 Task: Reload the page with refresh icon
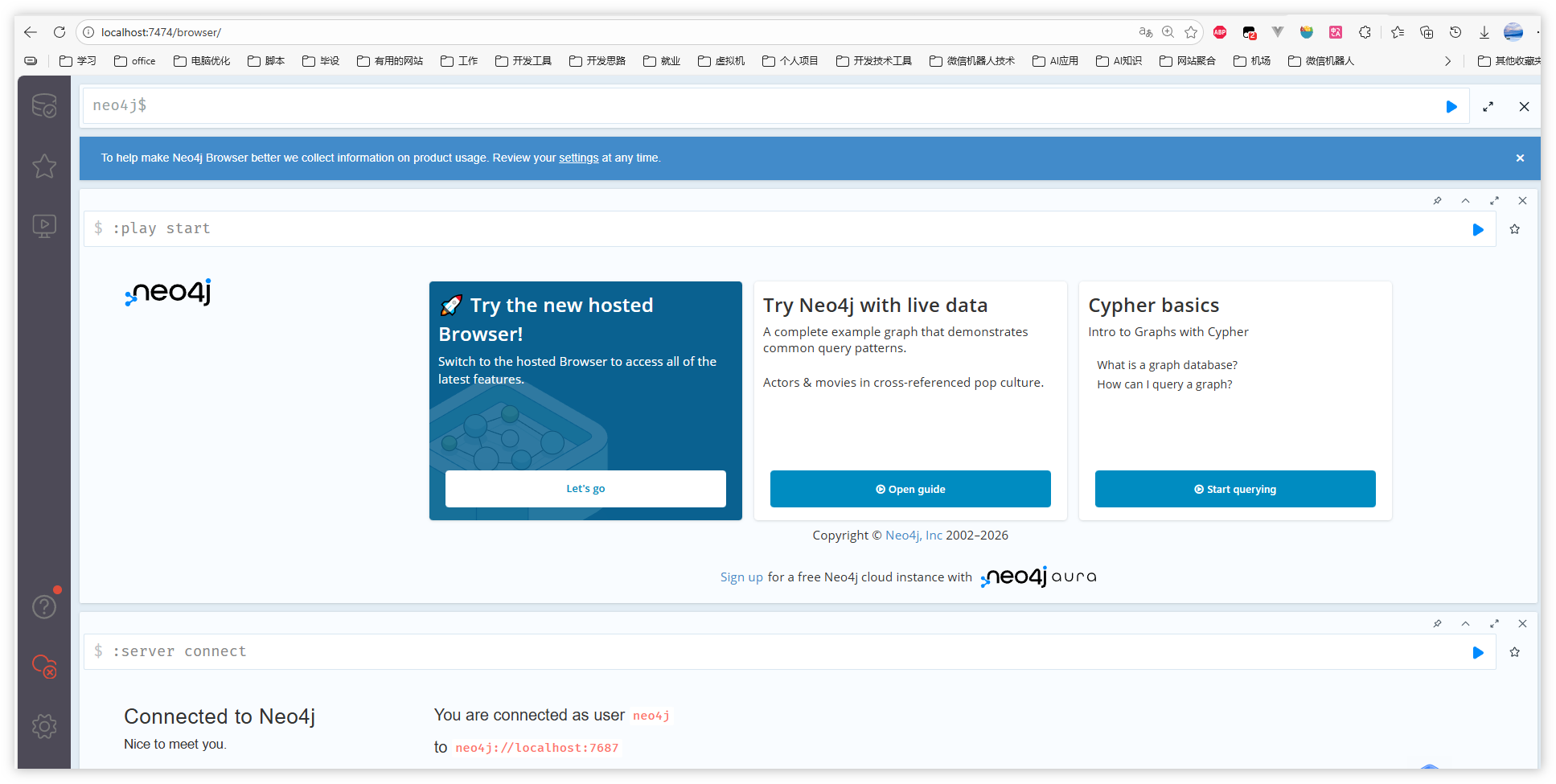point(60,32)
